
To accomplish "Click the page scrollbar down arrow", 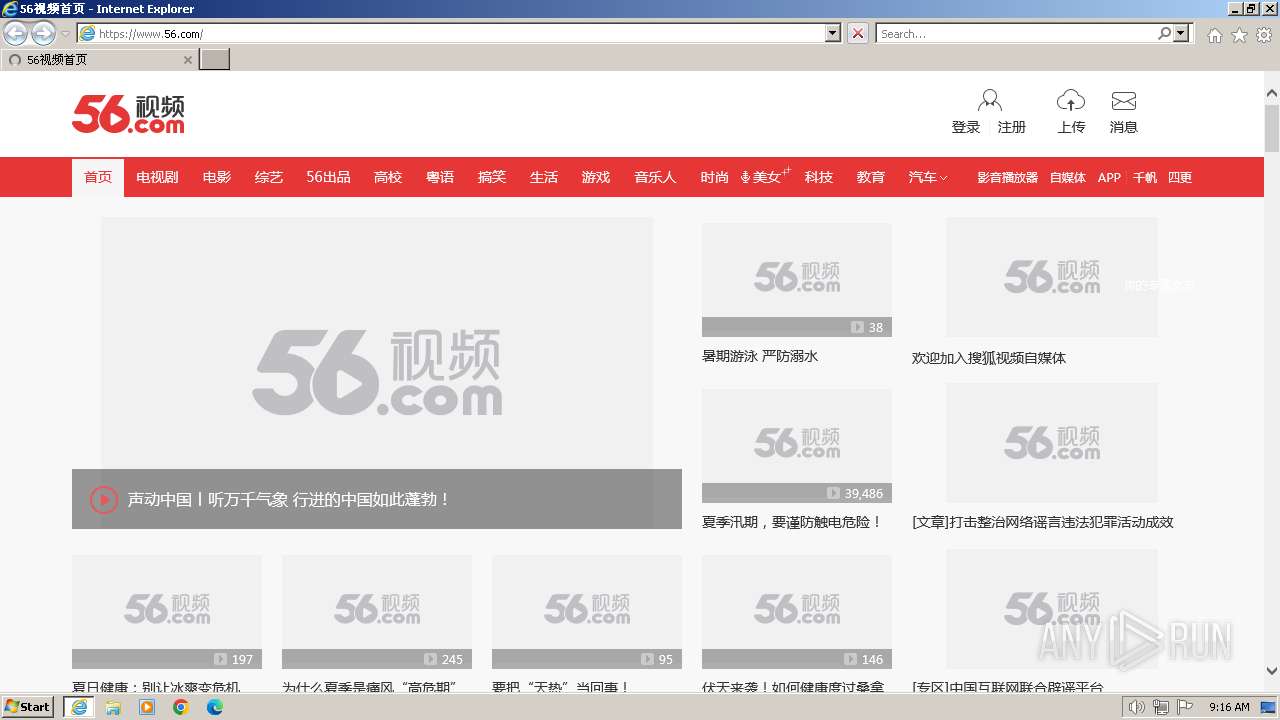I will tap(1272, 671).
